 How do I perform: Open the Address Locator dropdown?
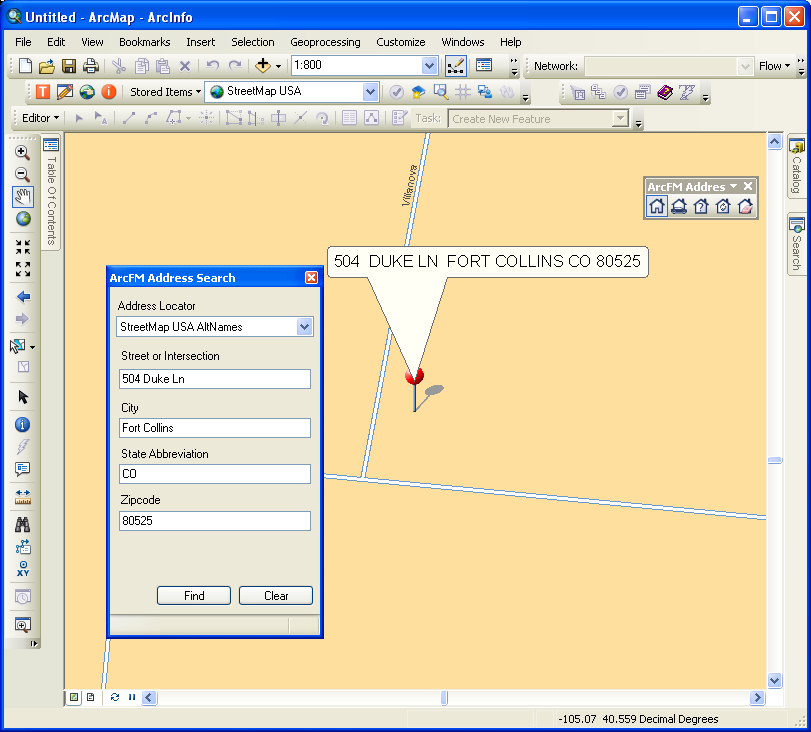[305, 327]
